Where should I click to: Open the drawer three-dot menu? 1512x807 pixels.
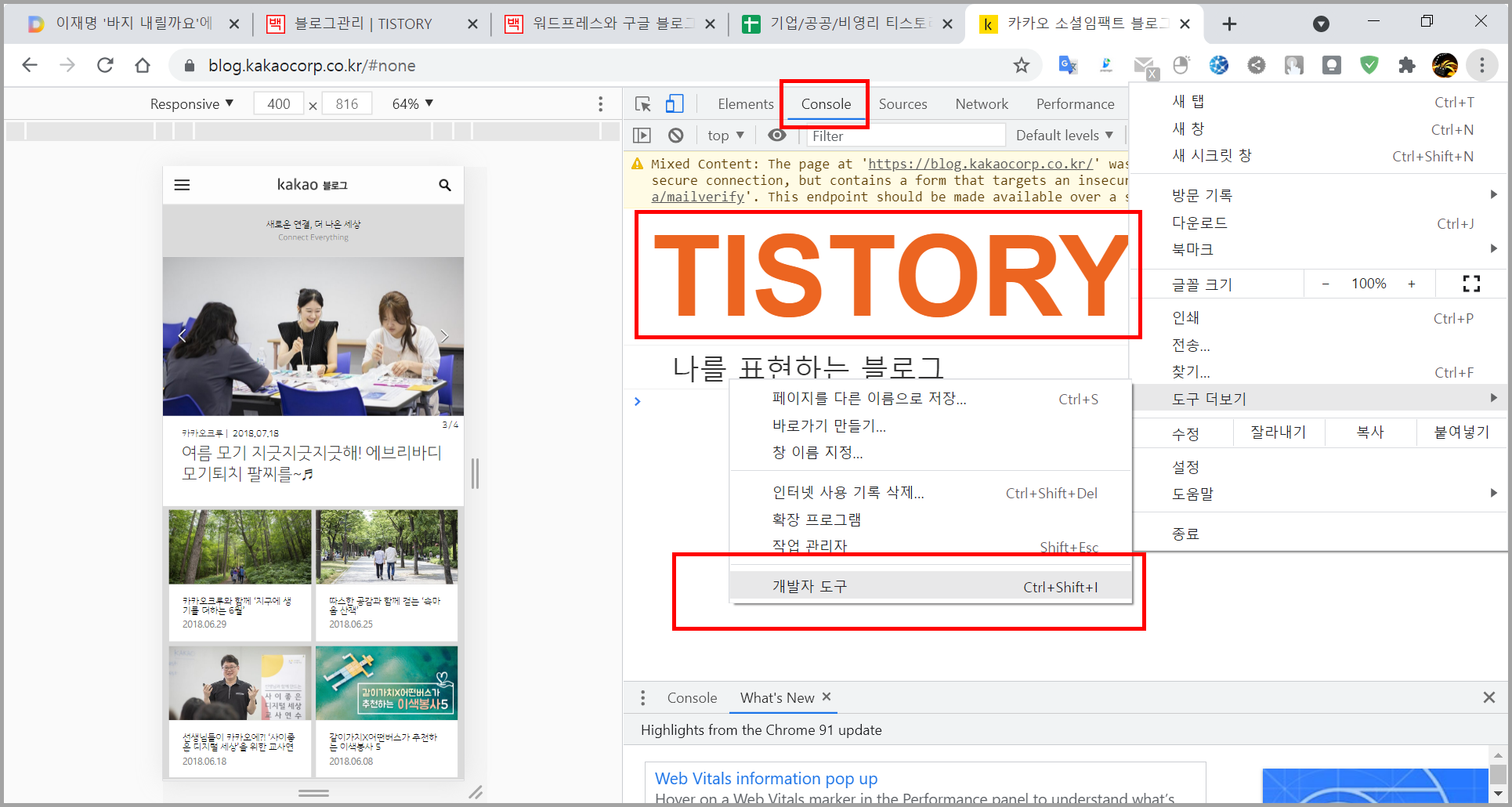pos(643,697)
